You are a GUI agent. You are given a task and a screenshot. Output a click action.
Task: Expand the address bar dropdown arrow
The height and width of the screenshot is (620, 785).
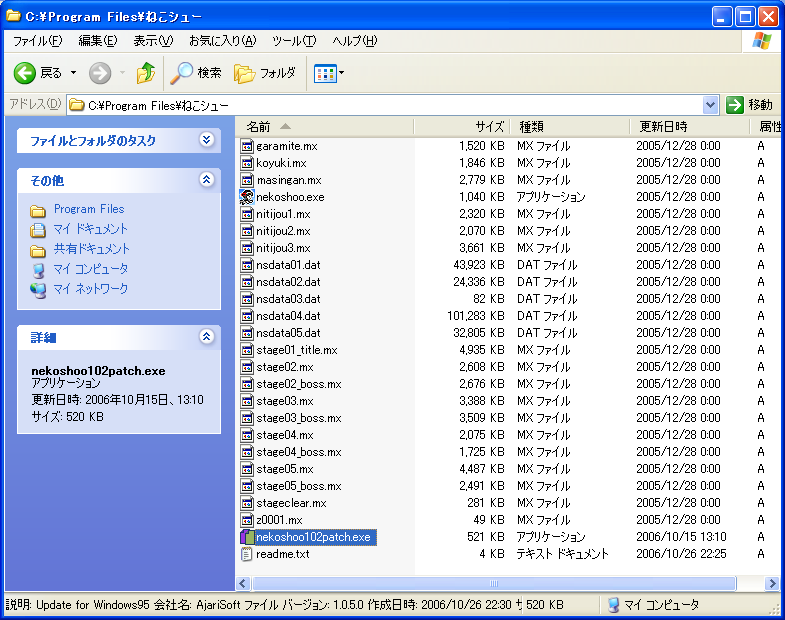tap(710, 104)
